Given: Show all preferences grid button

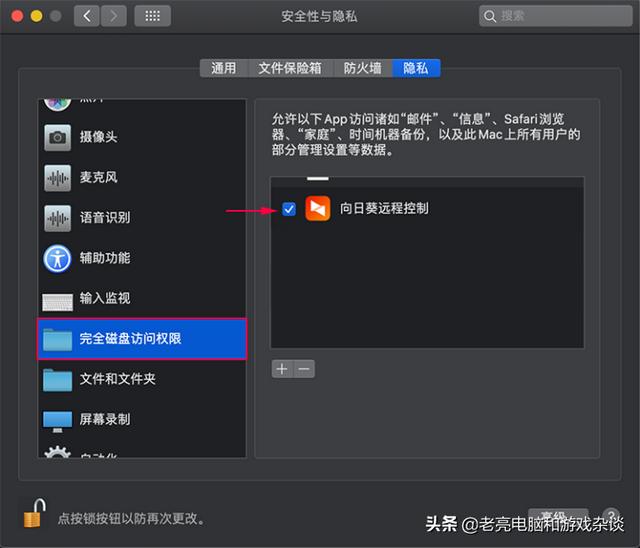Looking at the screenshot, I should 152,16.
